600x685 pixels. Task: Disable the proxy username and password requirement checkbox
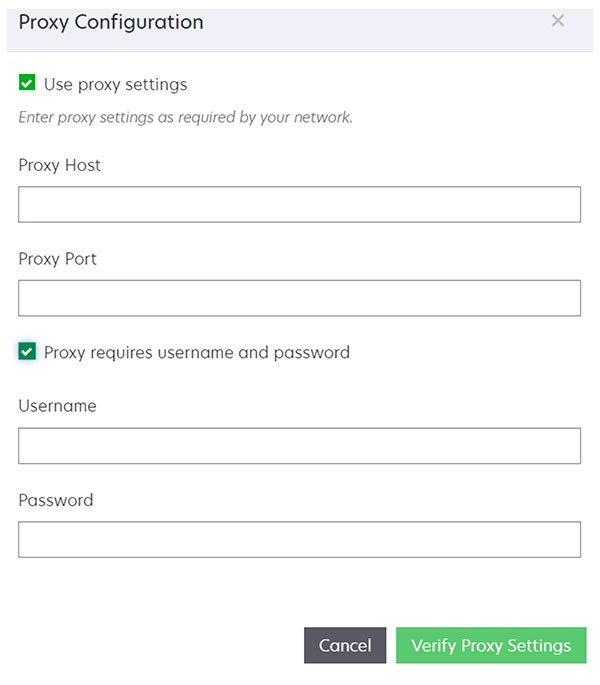27,351
